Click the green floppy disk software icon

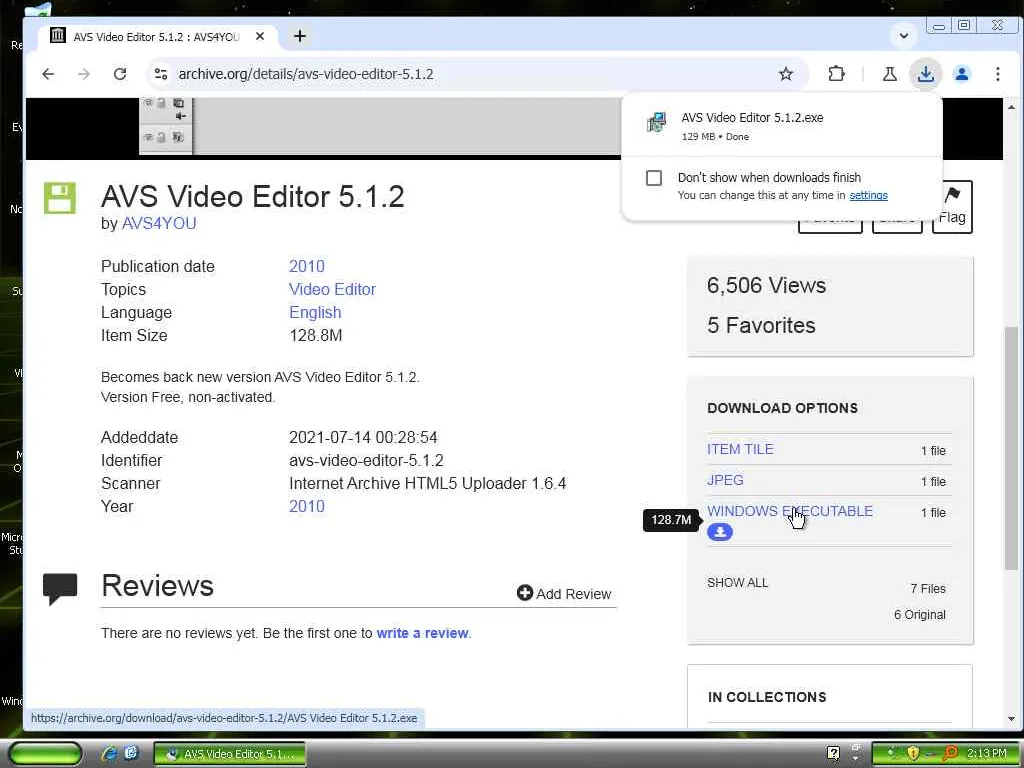coord(60,198)
